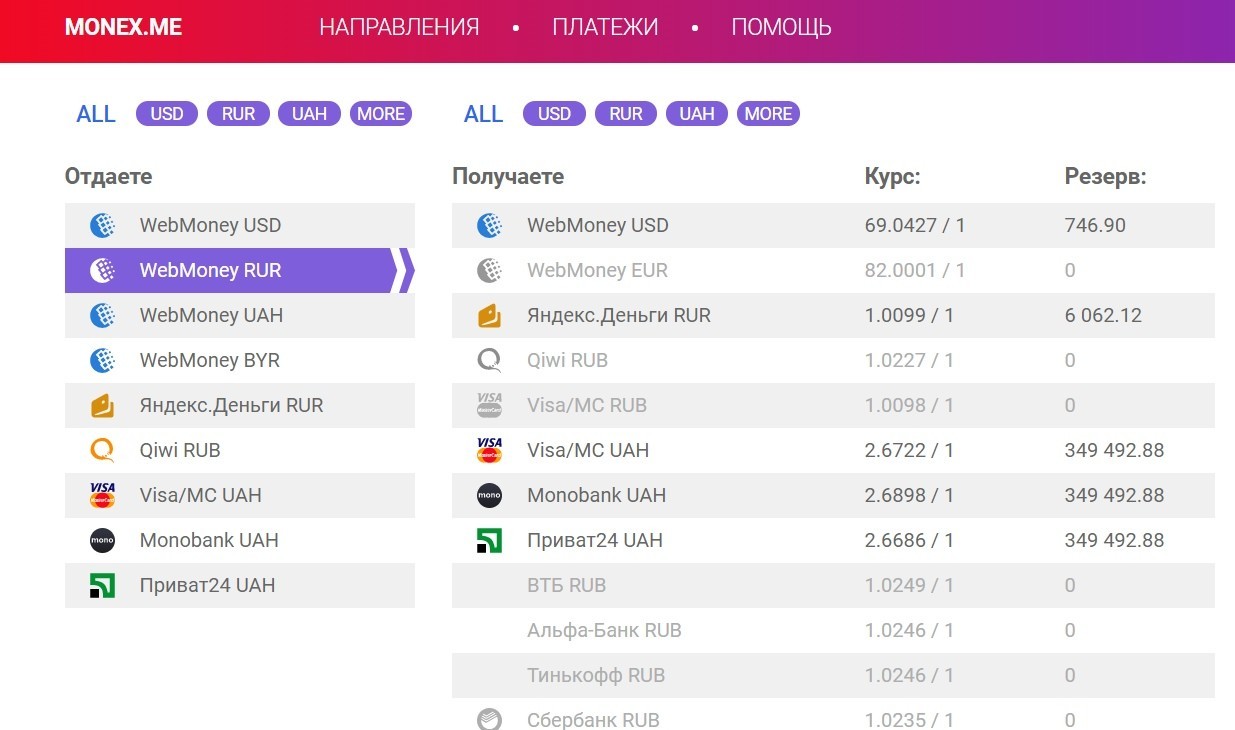Click the WebMoney UAH icon in Отдаете list
Viewport: 1235px width, 730px height.
(102, 315)
